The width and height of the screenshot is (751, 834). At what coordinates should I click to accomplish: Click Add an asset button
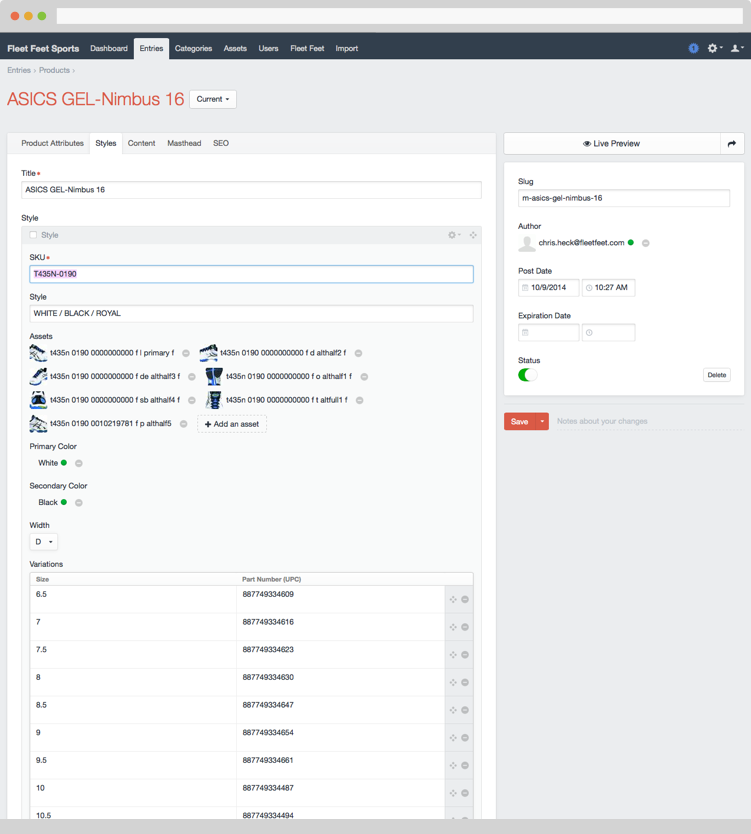232,424
